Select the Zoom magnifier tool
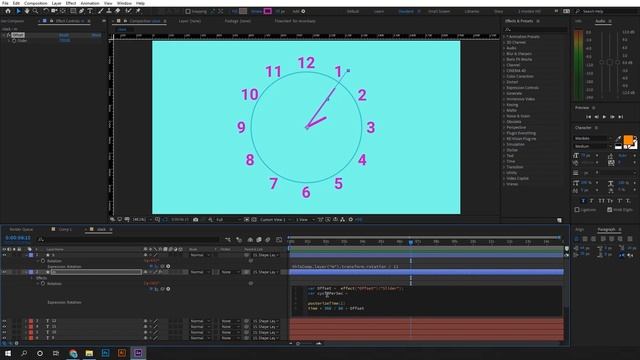The image size is (640, 360). 36,11
